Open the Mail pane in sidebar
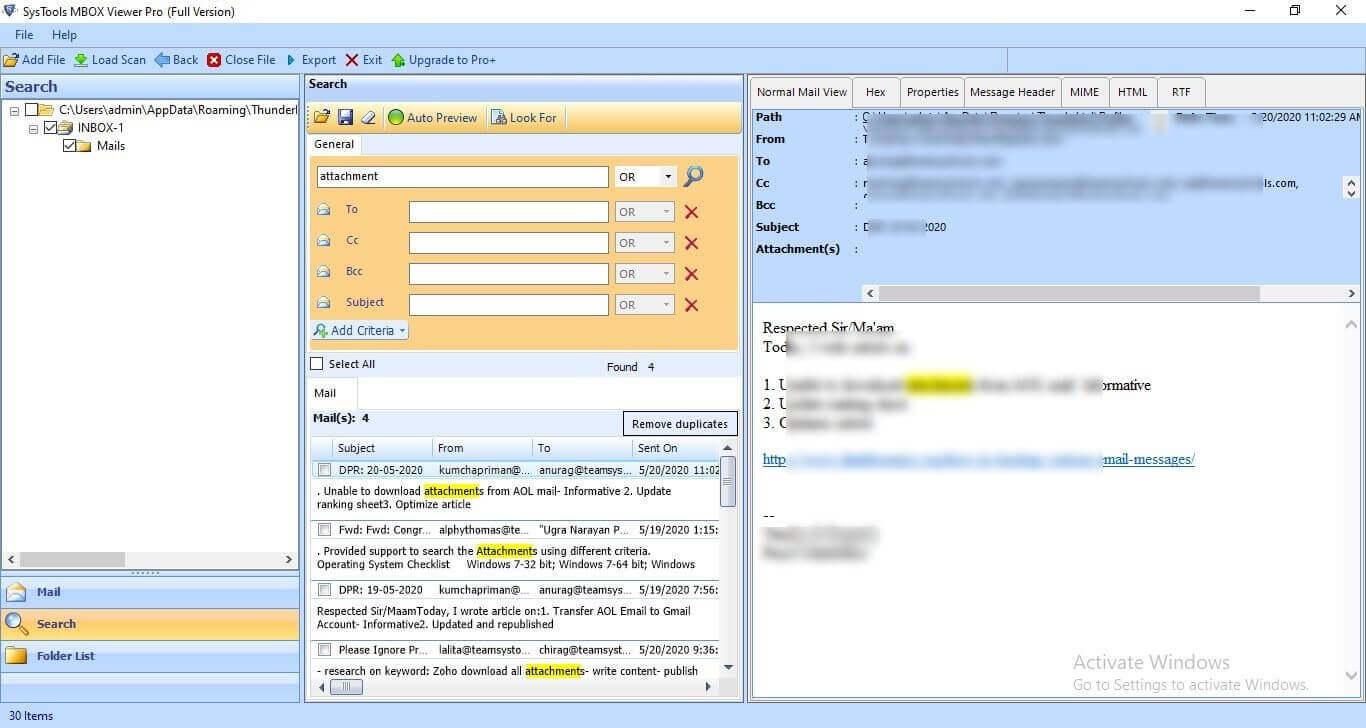1366x728 pixels. pyautogui.click(x=150, y=592)
